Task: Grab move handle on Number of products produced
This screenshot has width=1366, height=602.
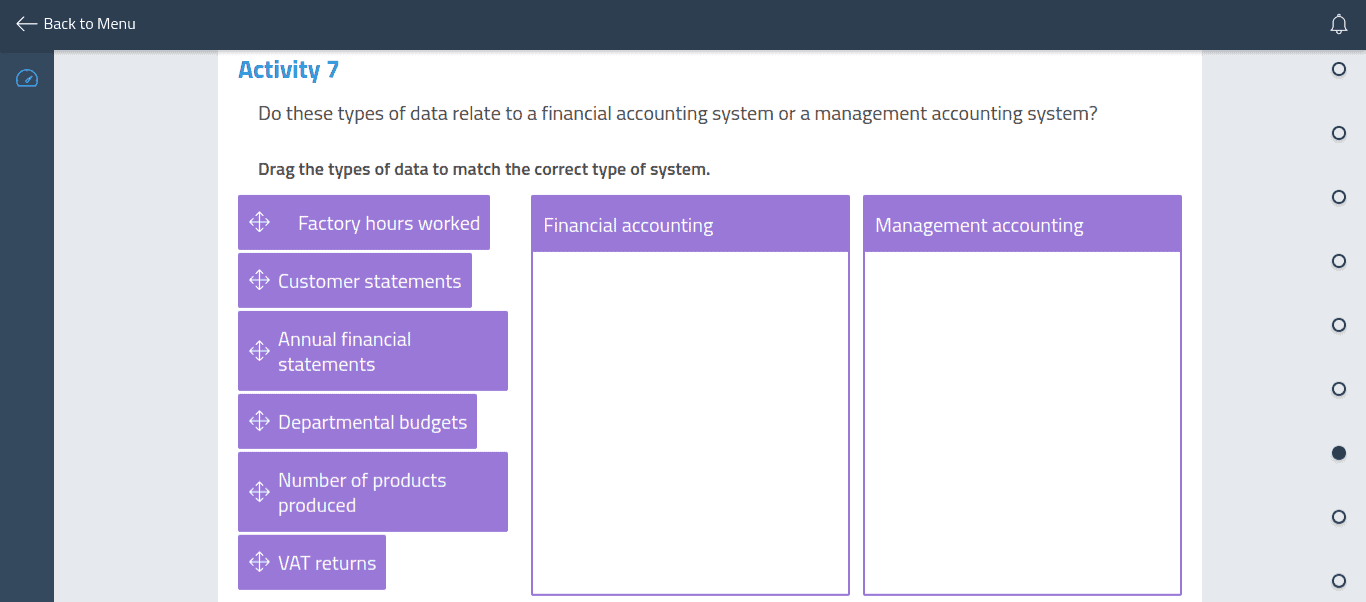Action: [x=259, y=492]
